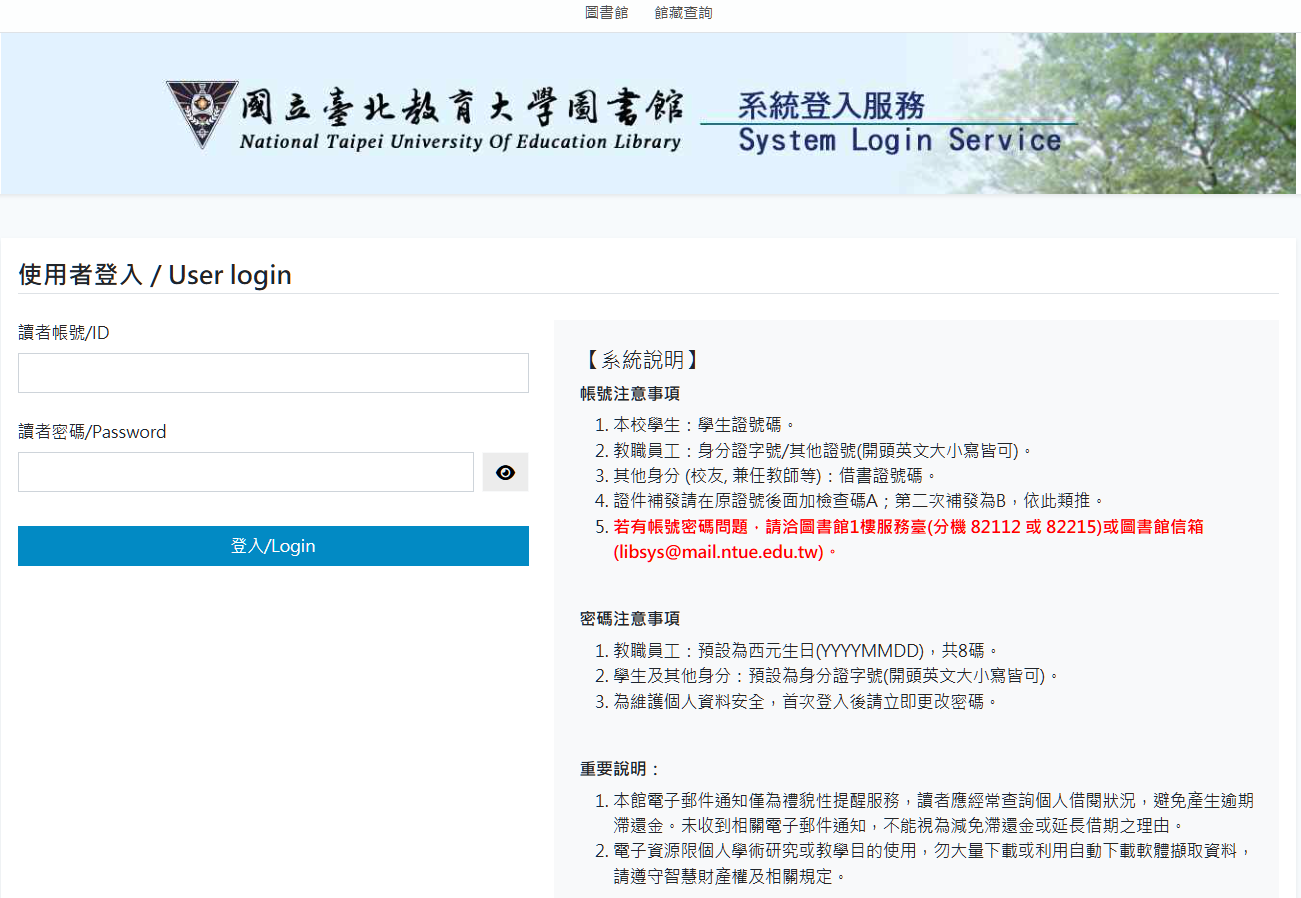Click the 密碼注意事項 subheading
The height and width of the screenshot is (898, 1301).
pyautogui.click(x=630, y=619)
